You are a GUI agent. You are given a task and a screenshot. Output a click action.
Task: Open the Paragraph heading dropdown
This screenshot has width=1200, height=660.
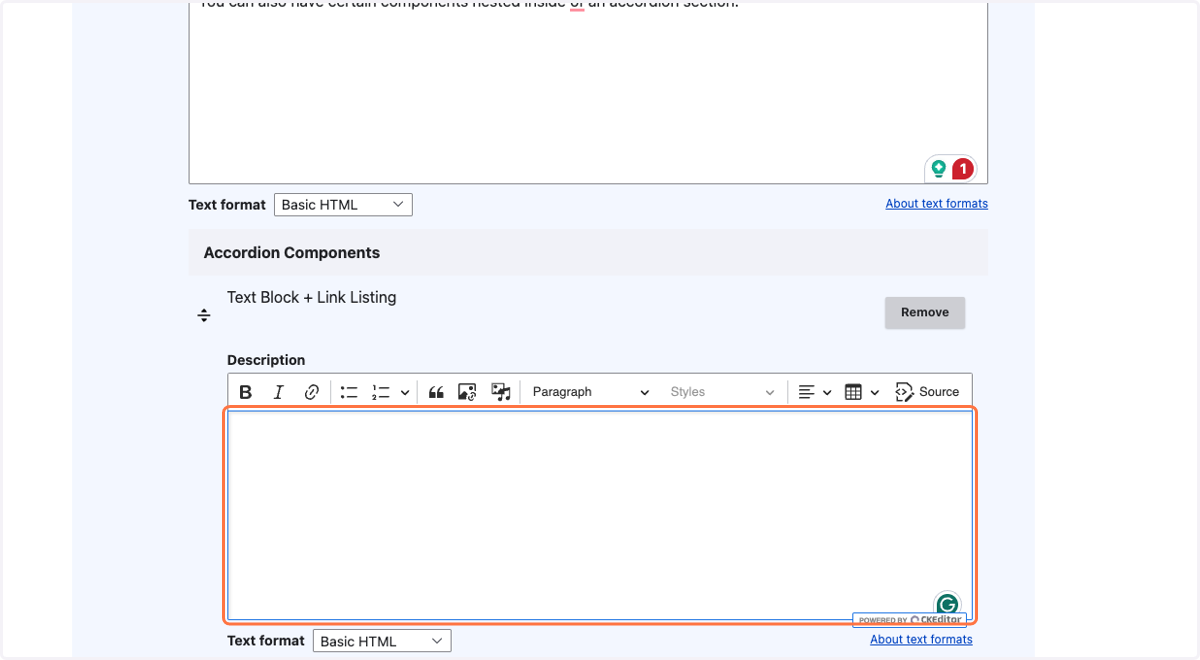[590, 392]
